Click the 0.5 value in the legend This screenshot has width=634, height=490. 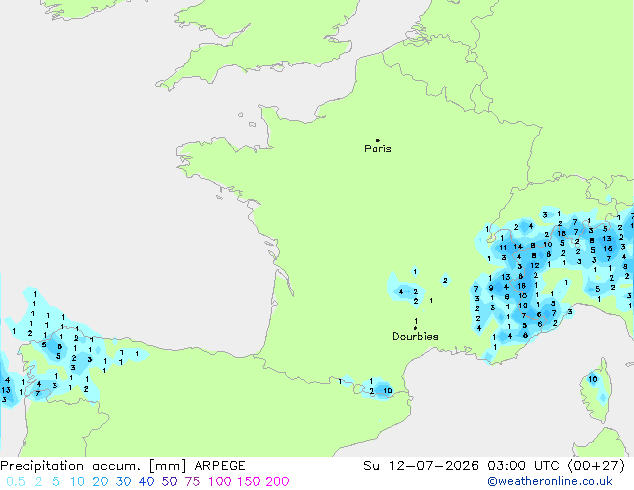(x=16, y=482)
